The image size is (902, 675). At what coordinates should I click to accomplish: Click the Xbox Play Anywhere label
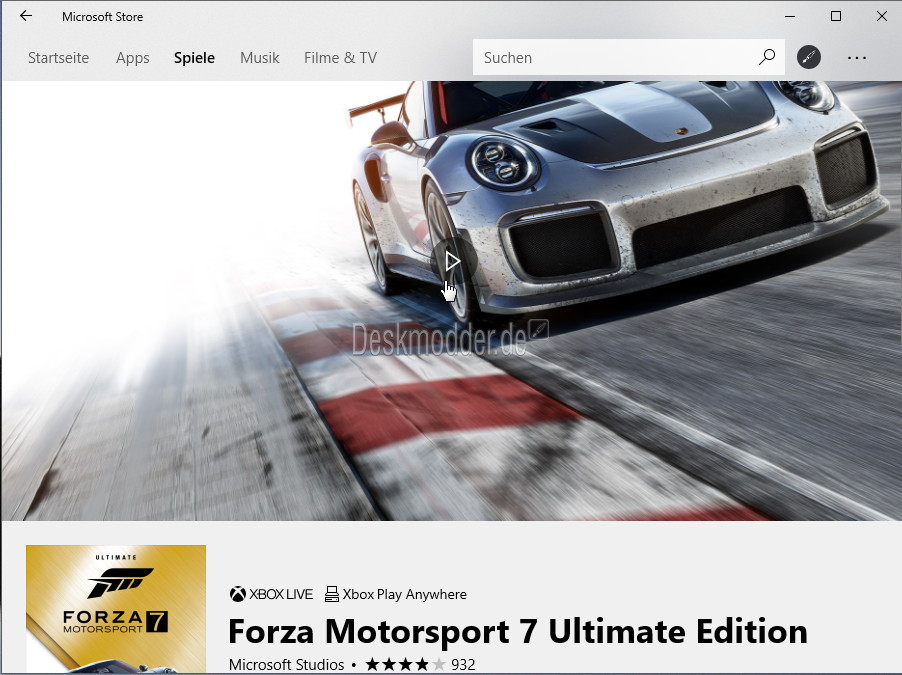pos(404,594)
